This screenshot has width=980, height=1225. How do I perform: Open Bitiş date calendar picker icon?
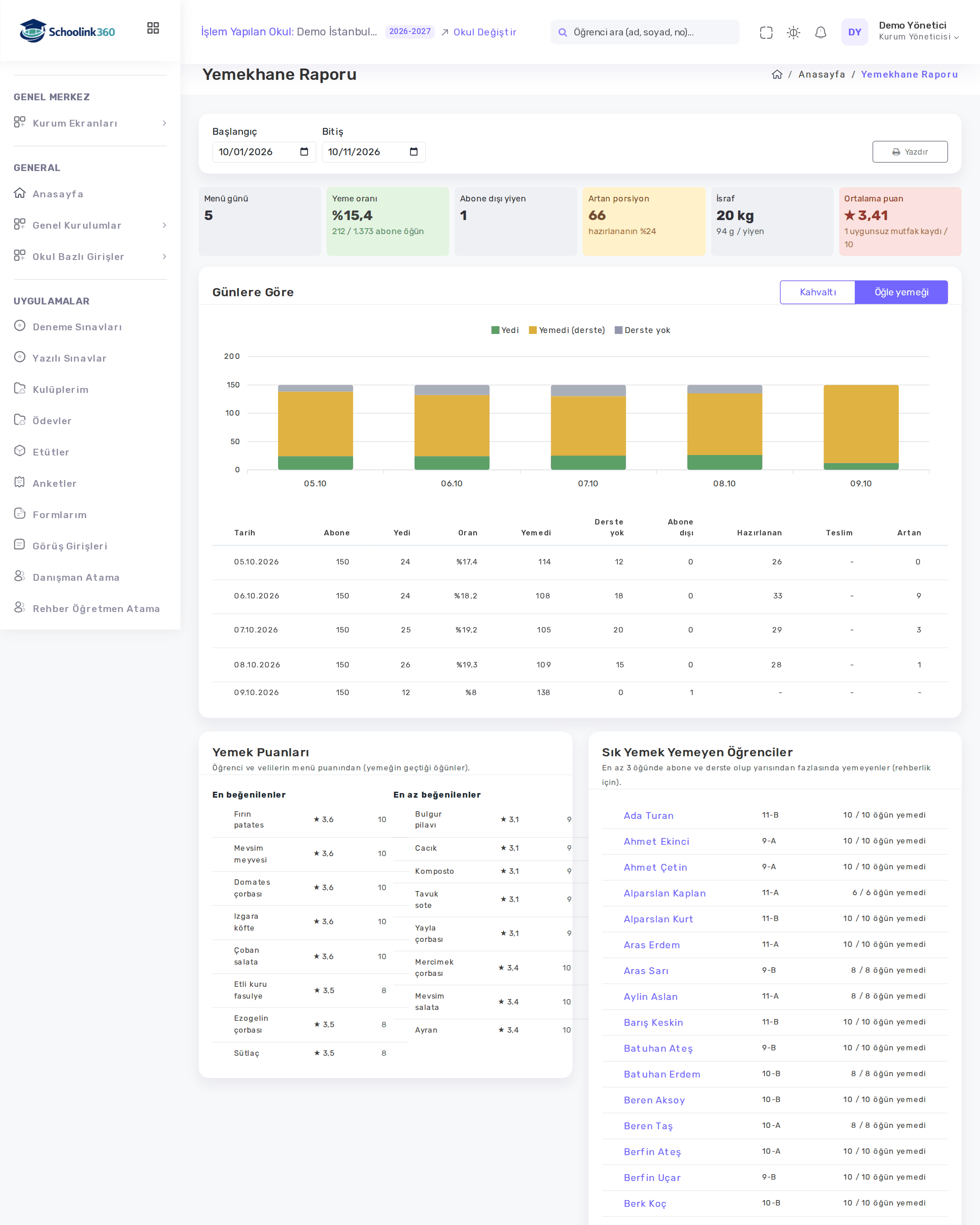[414, 152]
